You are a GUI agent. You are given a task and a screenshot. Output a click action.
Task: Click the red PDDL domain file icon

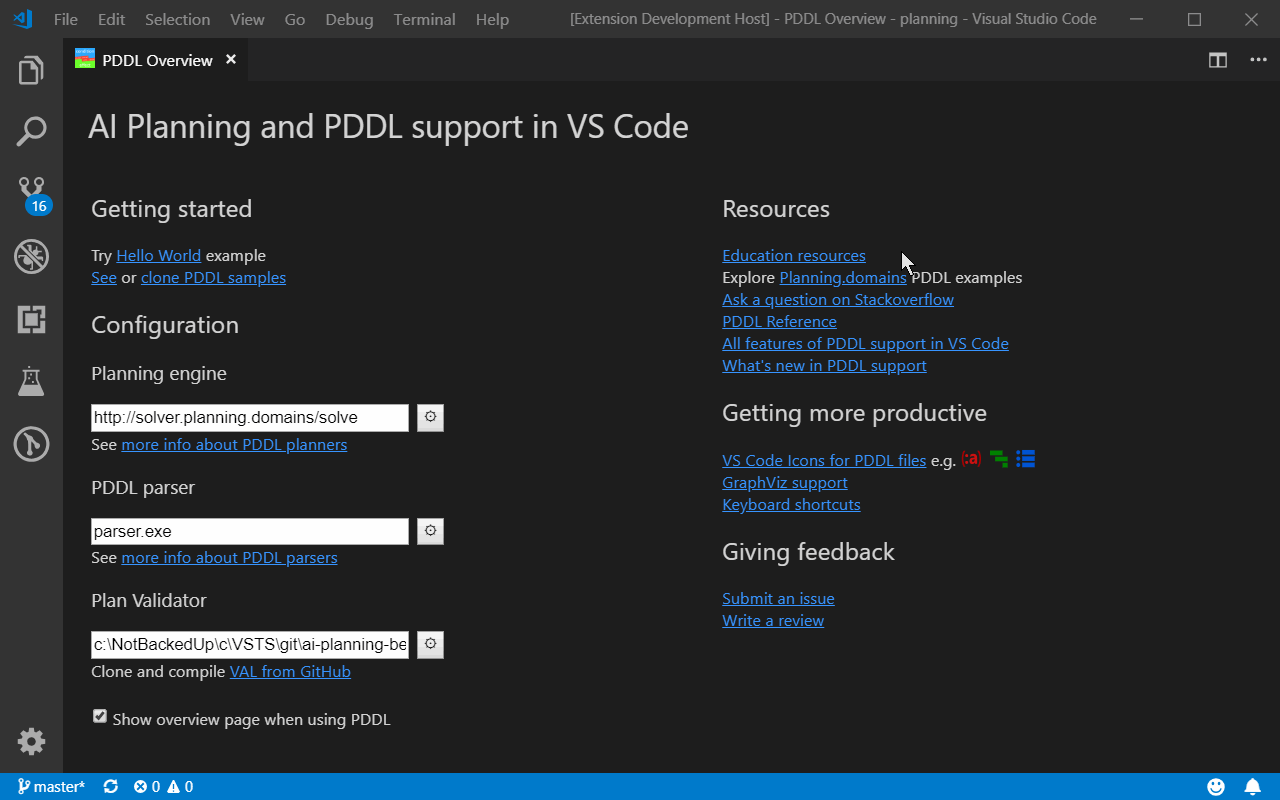(x=971, y=459)
